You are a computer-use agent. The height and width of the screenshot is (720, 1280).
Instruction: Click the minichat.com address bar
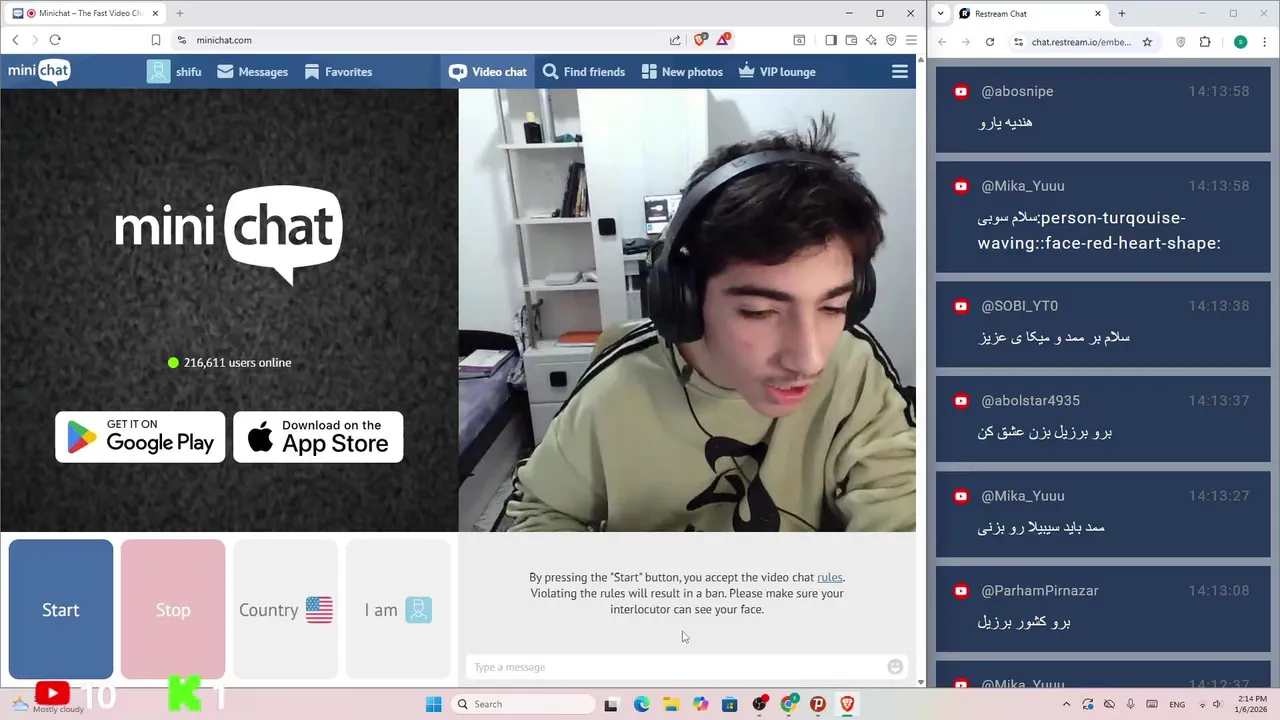pyautogui.click(x=420, y=40)
